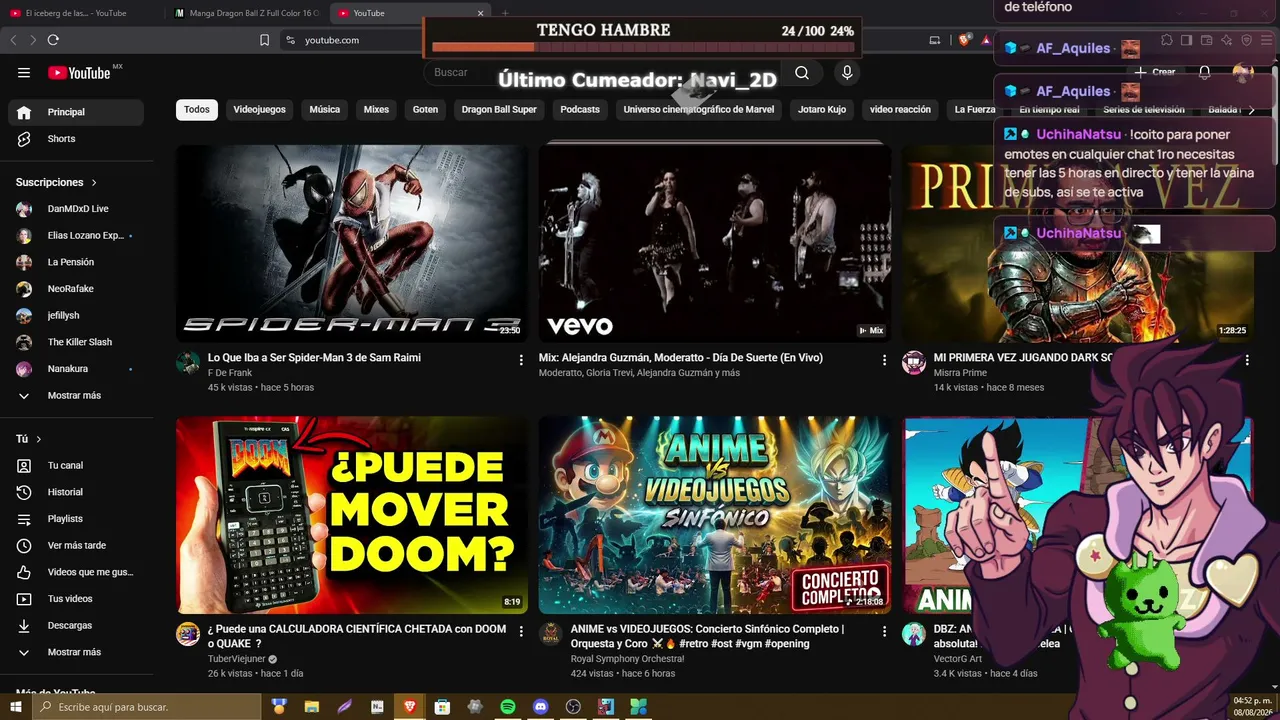Open the YouTube hamburger guide menu

click(x=24, y=73)
